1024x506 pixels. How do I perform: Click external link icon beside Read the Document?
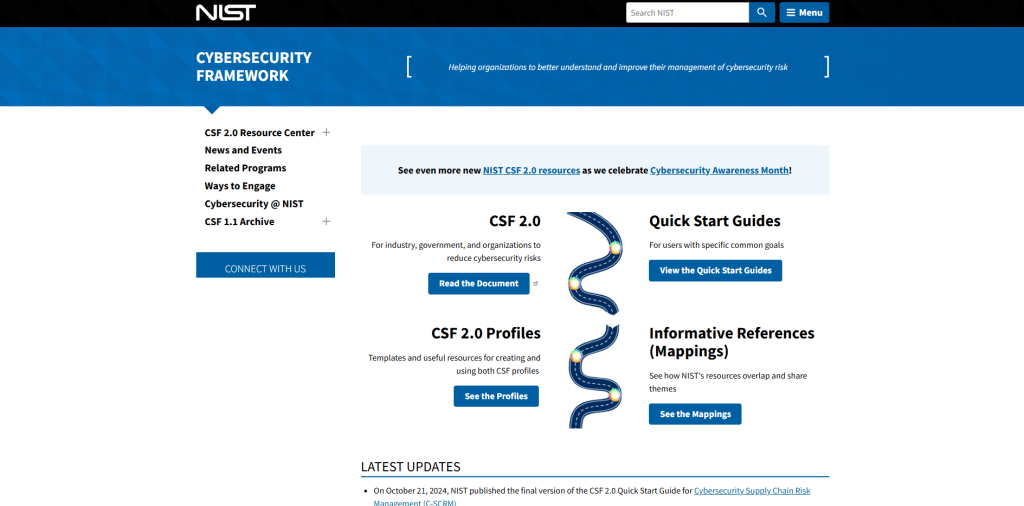536,283
